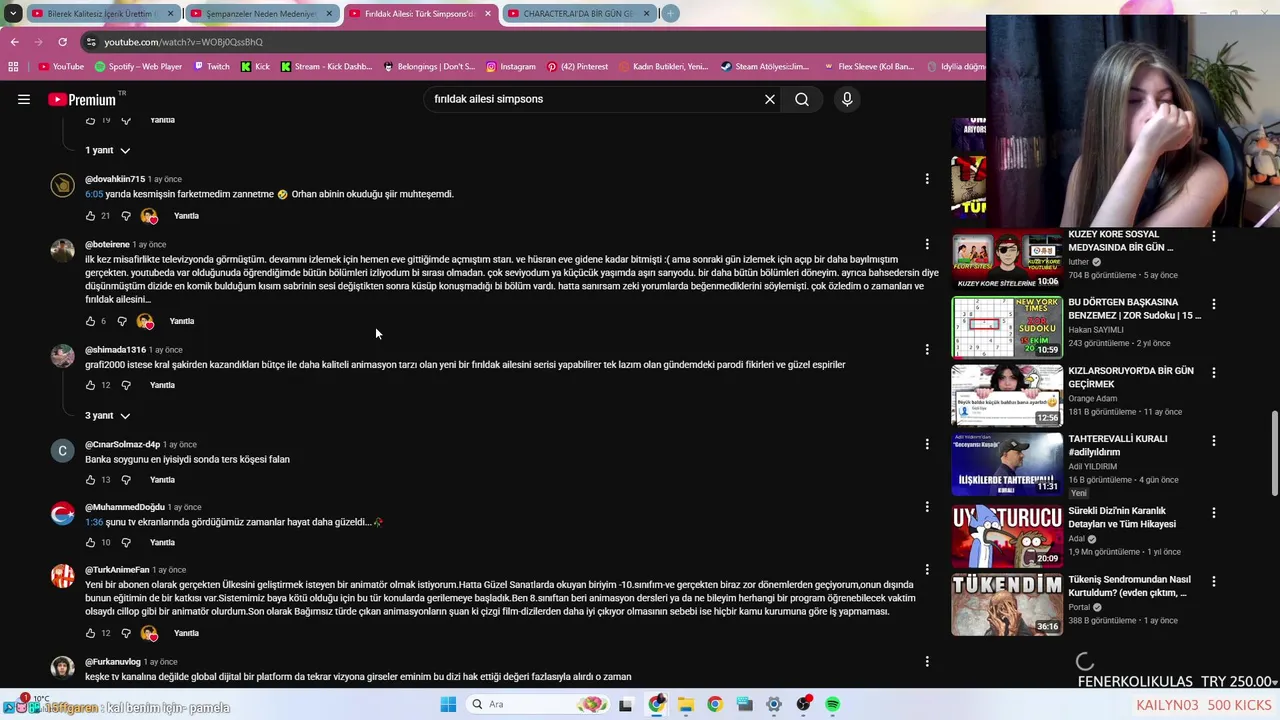Expand the '3 yanıt' replies
The image size is (1280, 720).
point(108,415)
